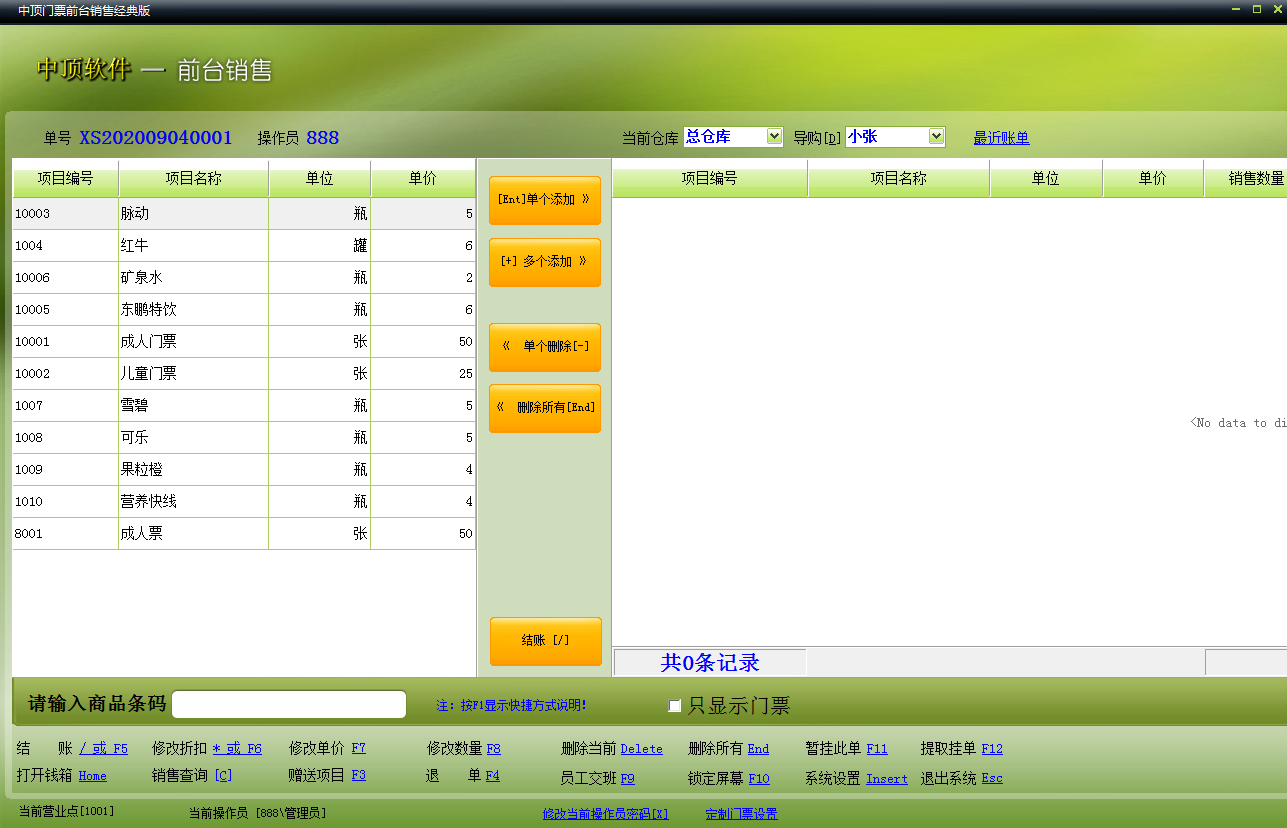Select the 东鹏特饮 item row
This screenshot has height=828, width=1287.
point(244,310)
